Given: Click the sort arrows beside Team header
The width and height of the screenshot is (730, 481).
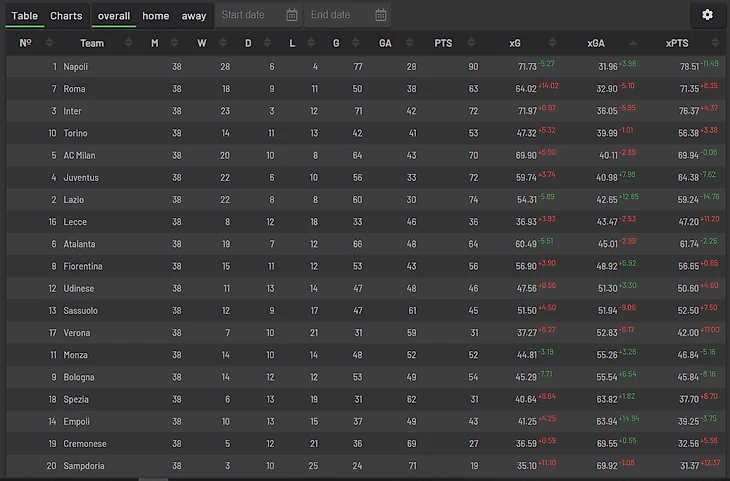Looking at the screenshot, I should click(129, 43).
